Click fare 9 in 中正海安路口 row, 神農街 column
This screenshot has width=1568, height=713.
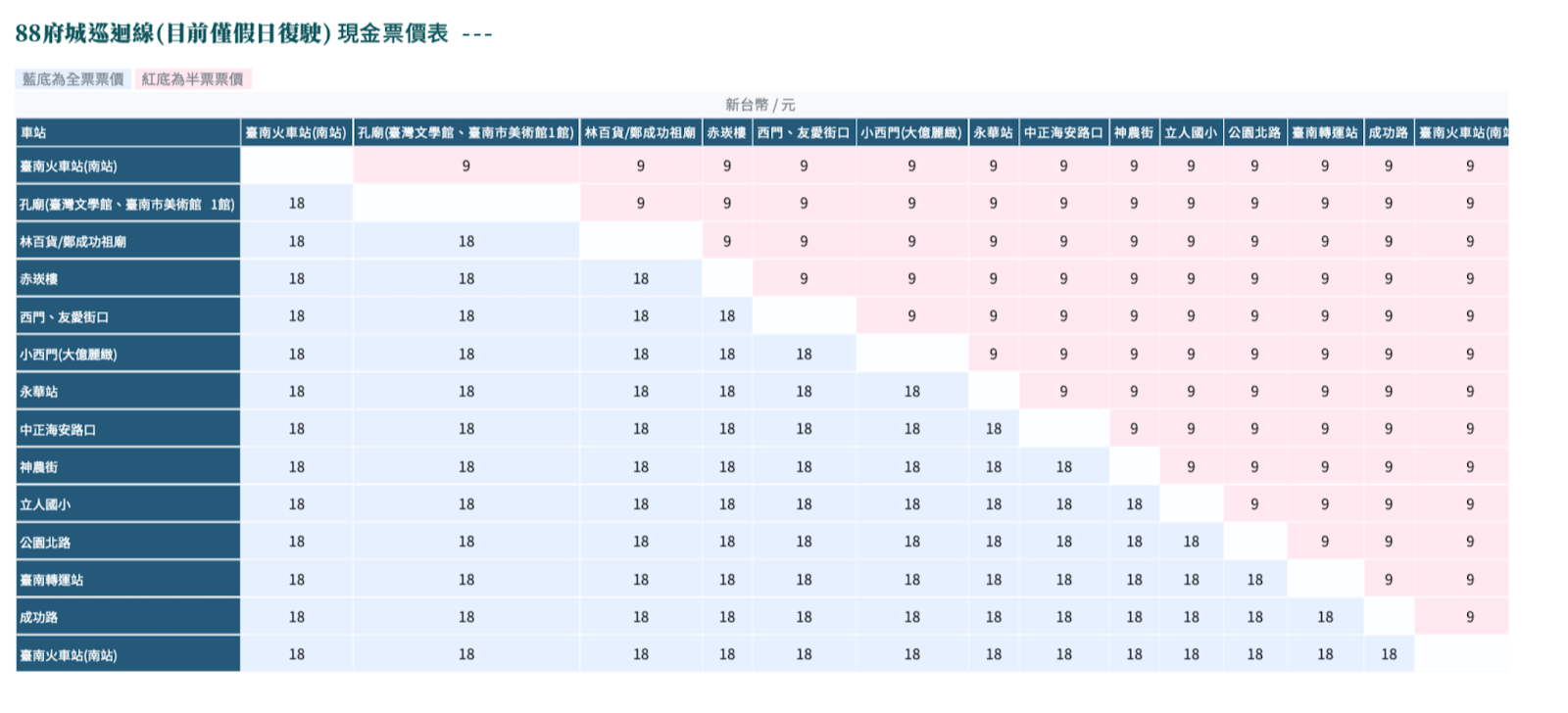1134,429
